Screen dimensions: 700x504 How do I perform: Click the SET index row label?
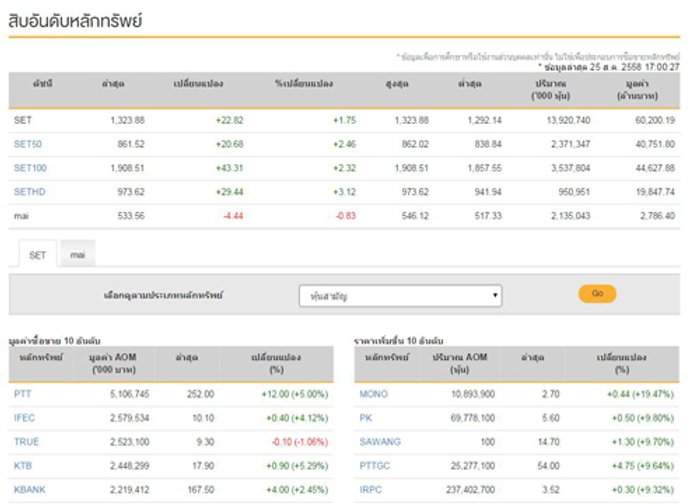23,121
